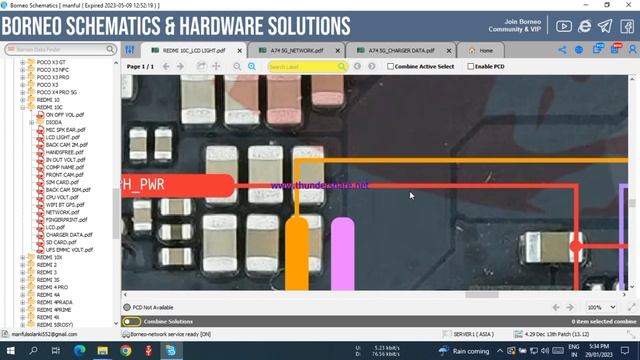Open the blue globe icon
Image resolution: width=640 pixels, height=360 pixels.
point(579,50)
